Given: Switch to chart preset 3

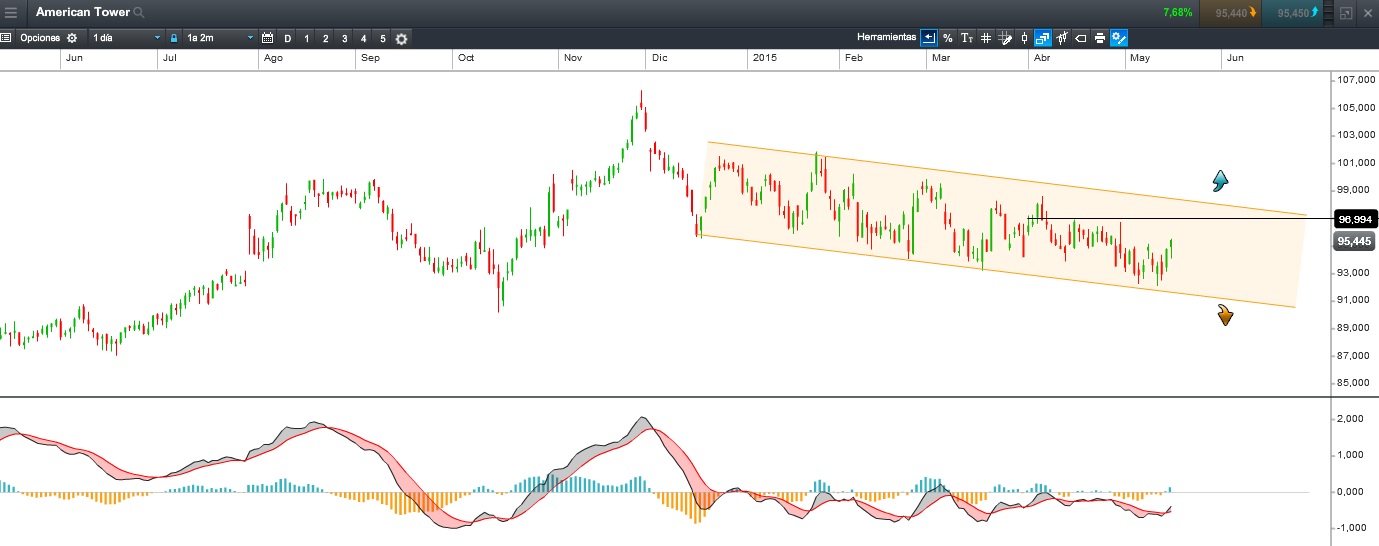Looking at the screenshot, I should [x=344, y=38].
